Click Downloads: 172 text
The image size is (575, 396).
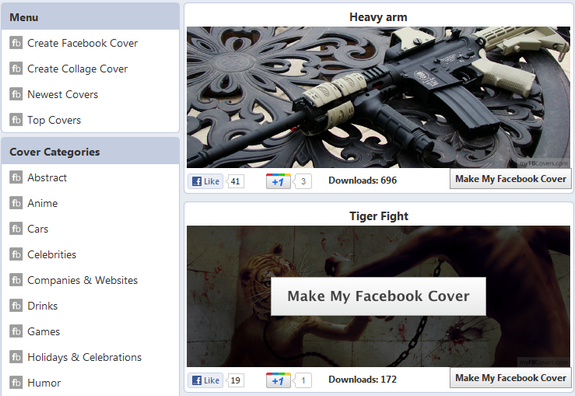coord(362,380)
